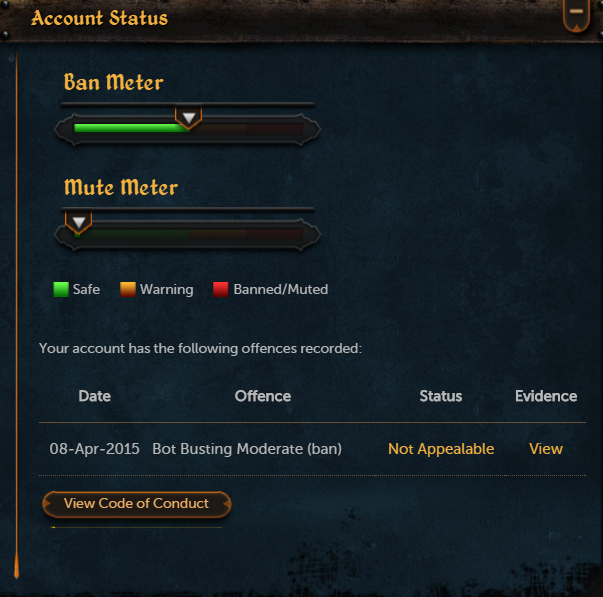This screenshot has height=597, width=603.
Task: Open View Code of Conduct button
Action: click(137, 504)
